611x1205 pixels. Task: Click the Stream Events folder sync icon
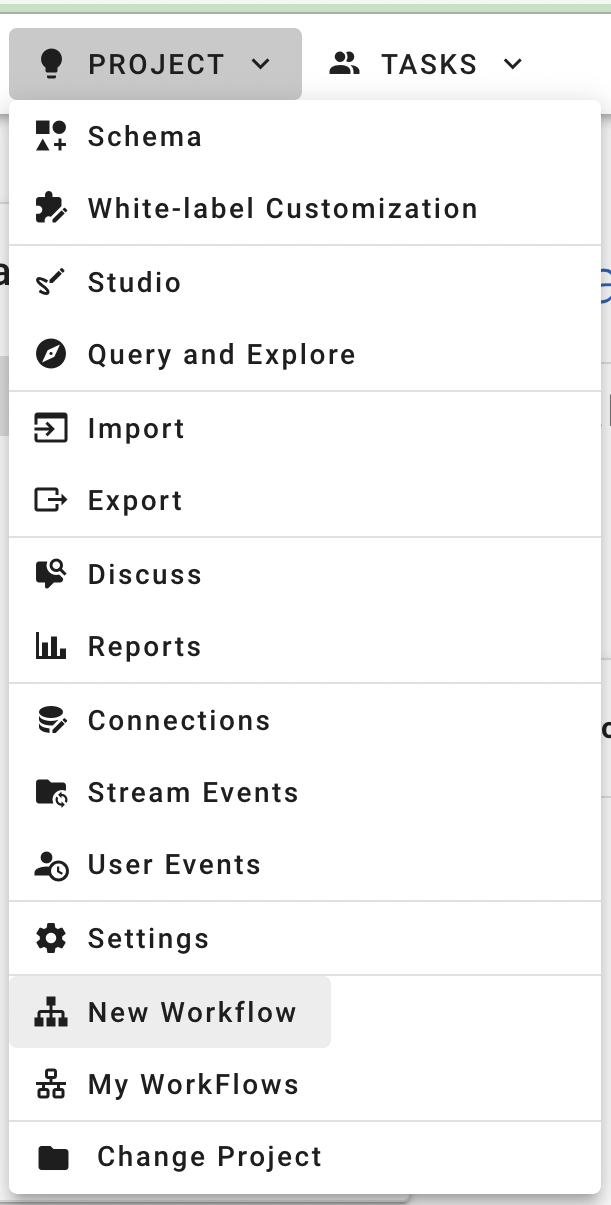(x=51, y=792)
